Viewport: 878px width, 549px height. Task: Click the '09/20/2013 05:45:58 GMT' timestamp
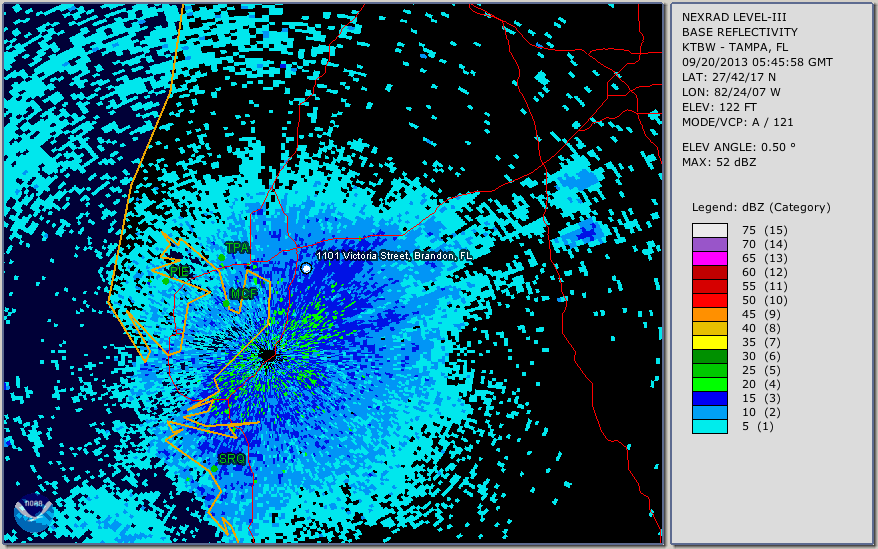(x=757, y=62)
